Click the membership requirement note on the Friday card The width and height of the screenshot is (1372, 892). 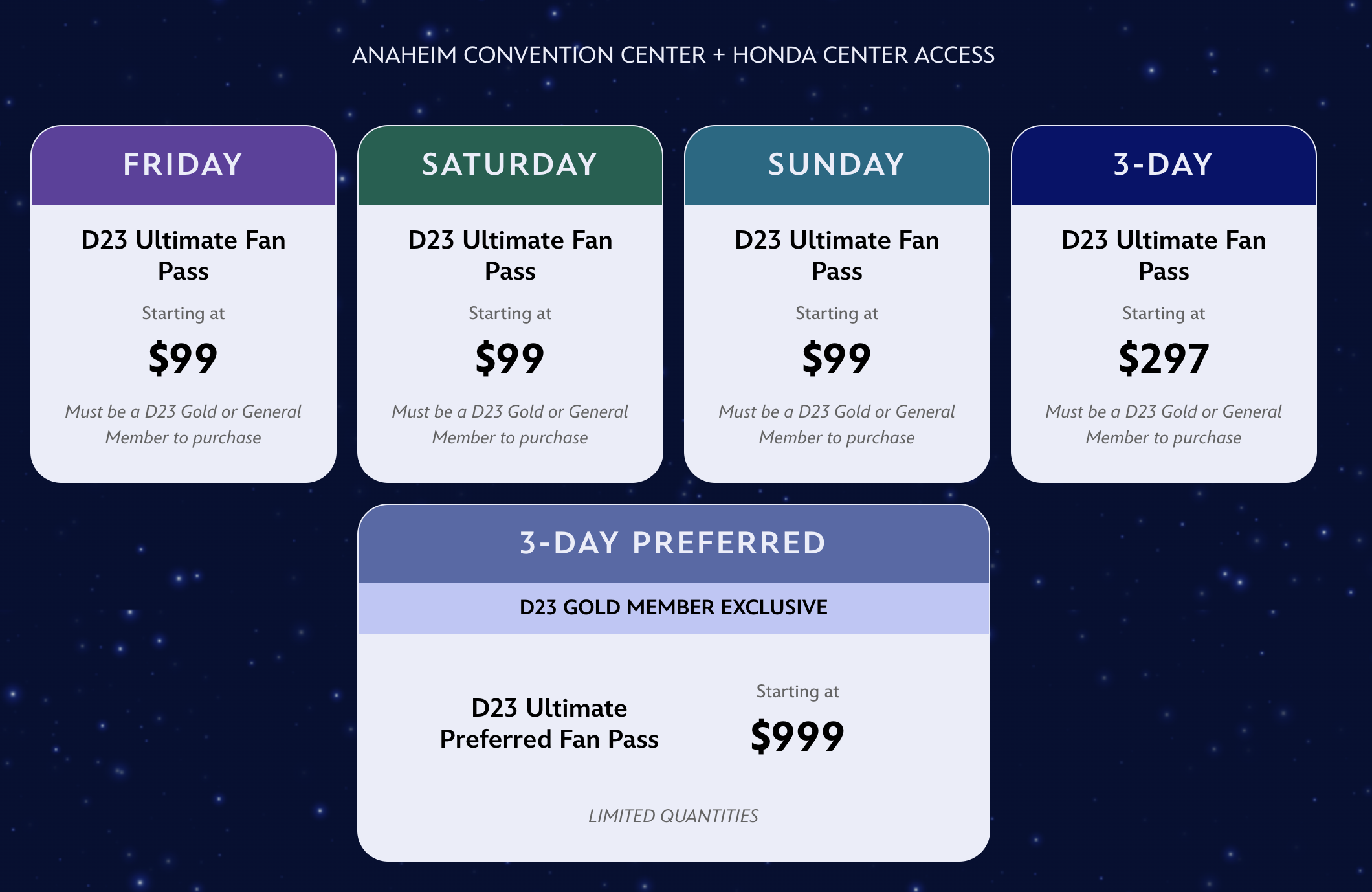point(183,424)
